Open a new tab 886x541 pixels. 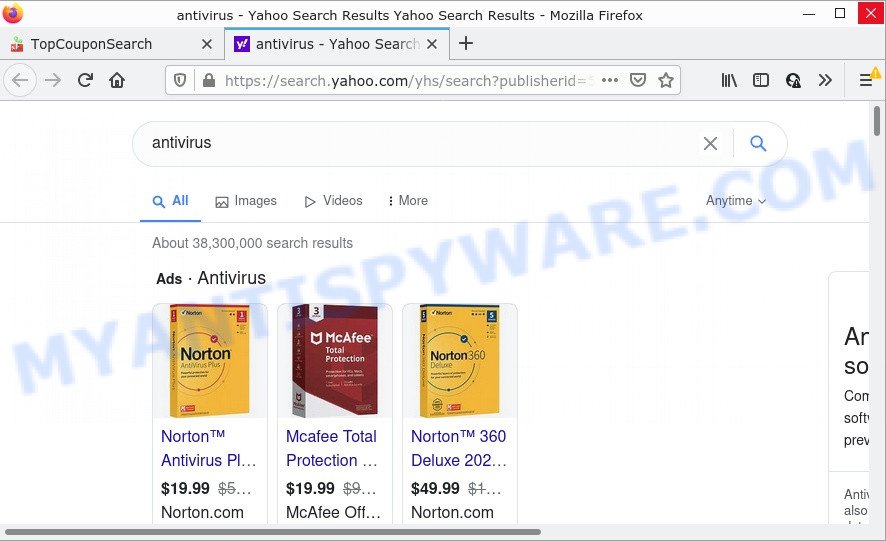coord(466,43)
